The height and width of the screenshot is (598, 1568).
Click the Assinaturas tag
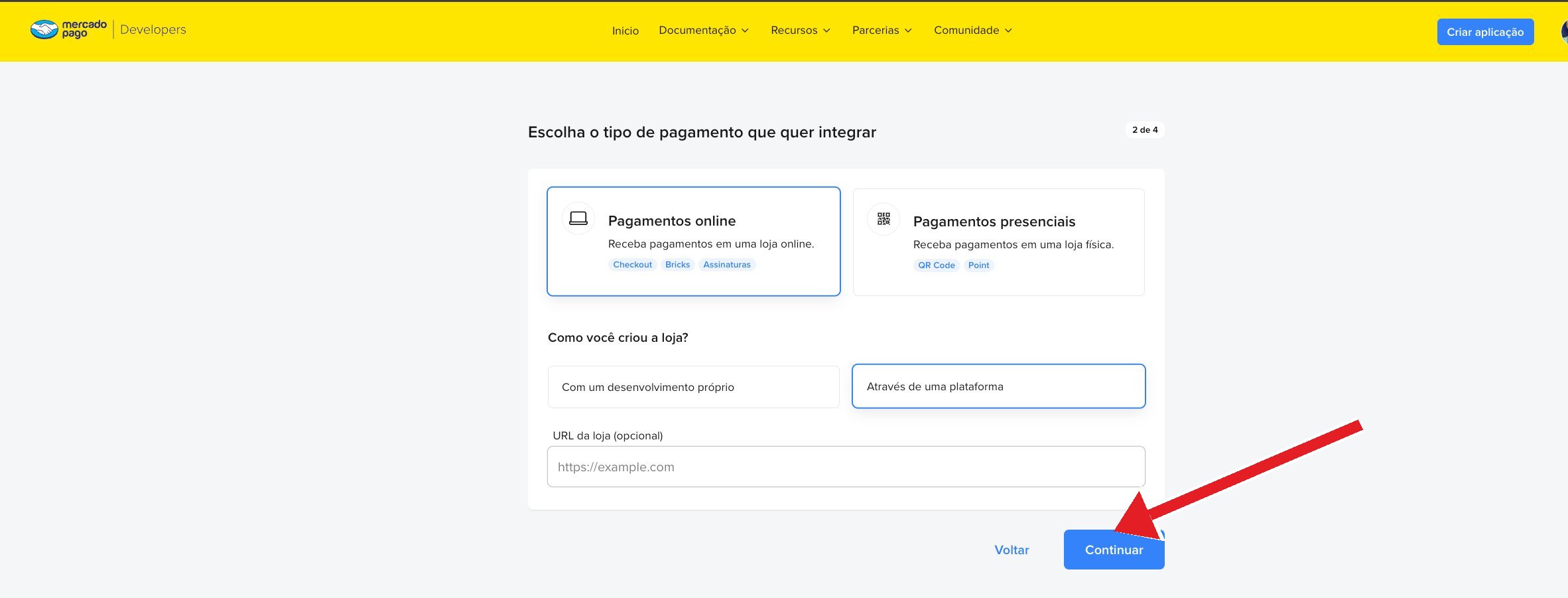727,264
